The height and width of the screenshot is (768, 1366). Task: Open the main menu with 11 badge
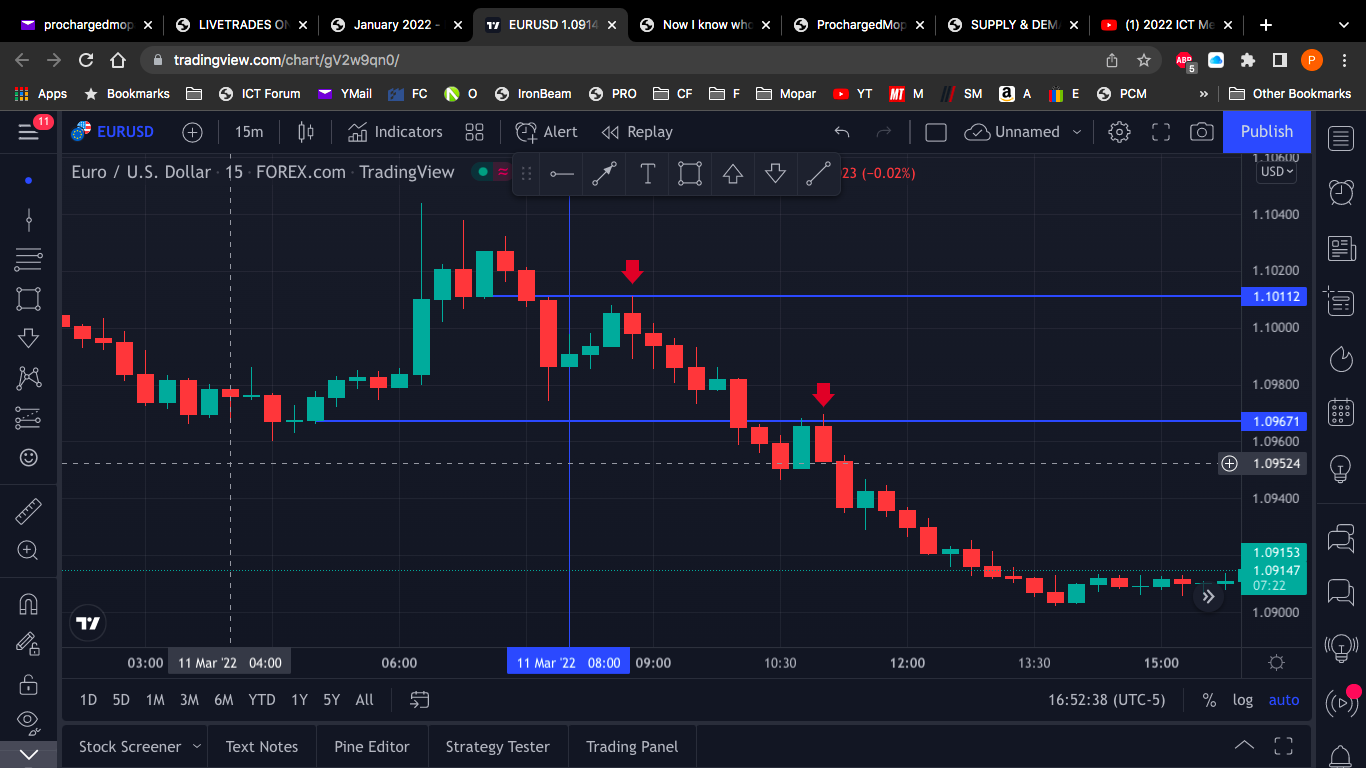tap(28, 131)
